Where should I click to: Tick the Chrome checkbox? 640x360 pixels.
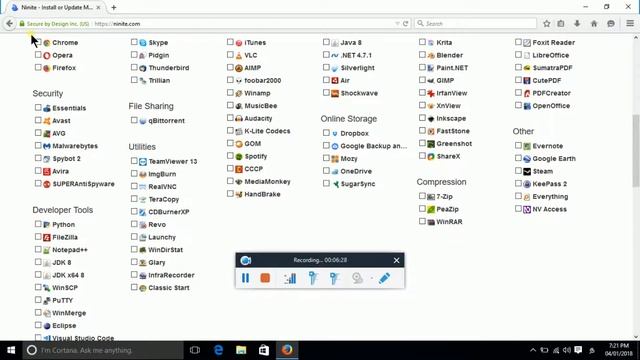[38, 42]
